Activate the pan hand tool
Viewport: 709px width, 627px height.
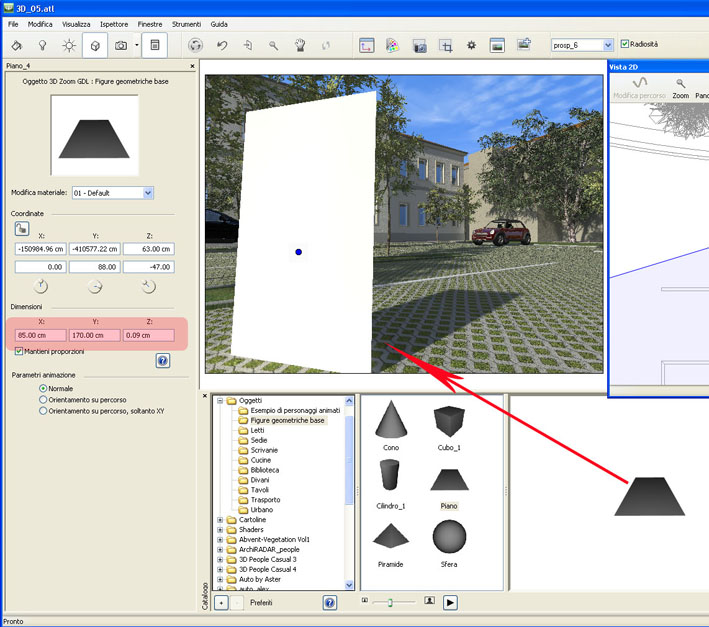coord(299,45)
